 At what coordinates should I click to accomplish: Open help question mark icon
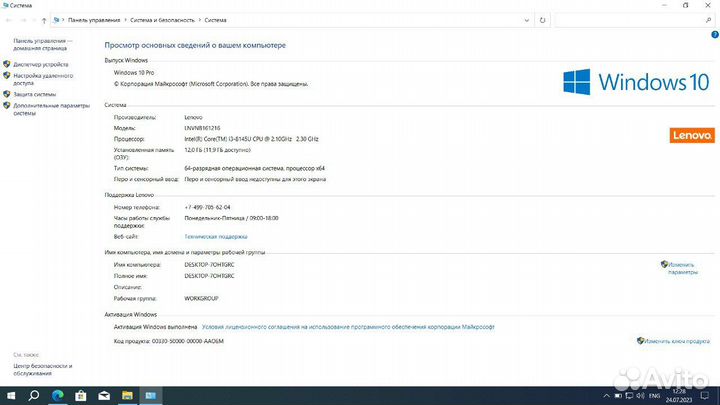click(715, 34)
